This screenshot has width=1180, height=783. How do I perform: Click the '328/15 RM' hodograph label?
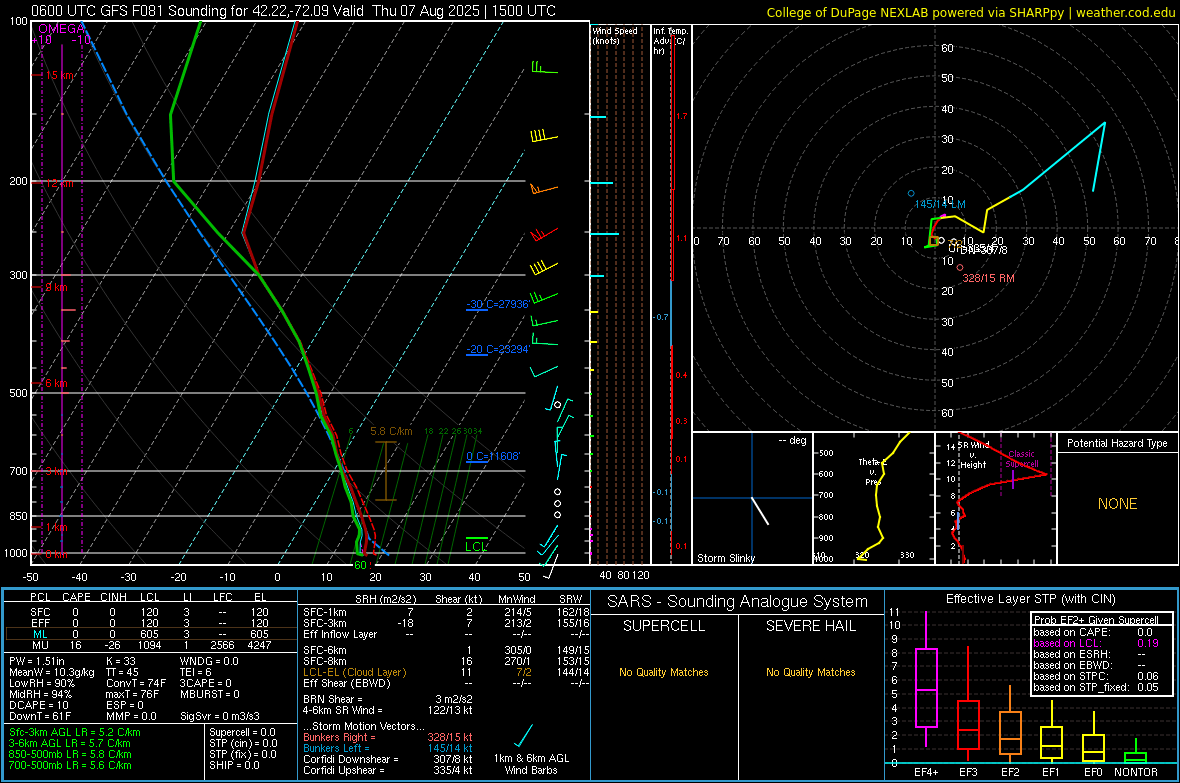coord(988,278)
